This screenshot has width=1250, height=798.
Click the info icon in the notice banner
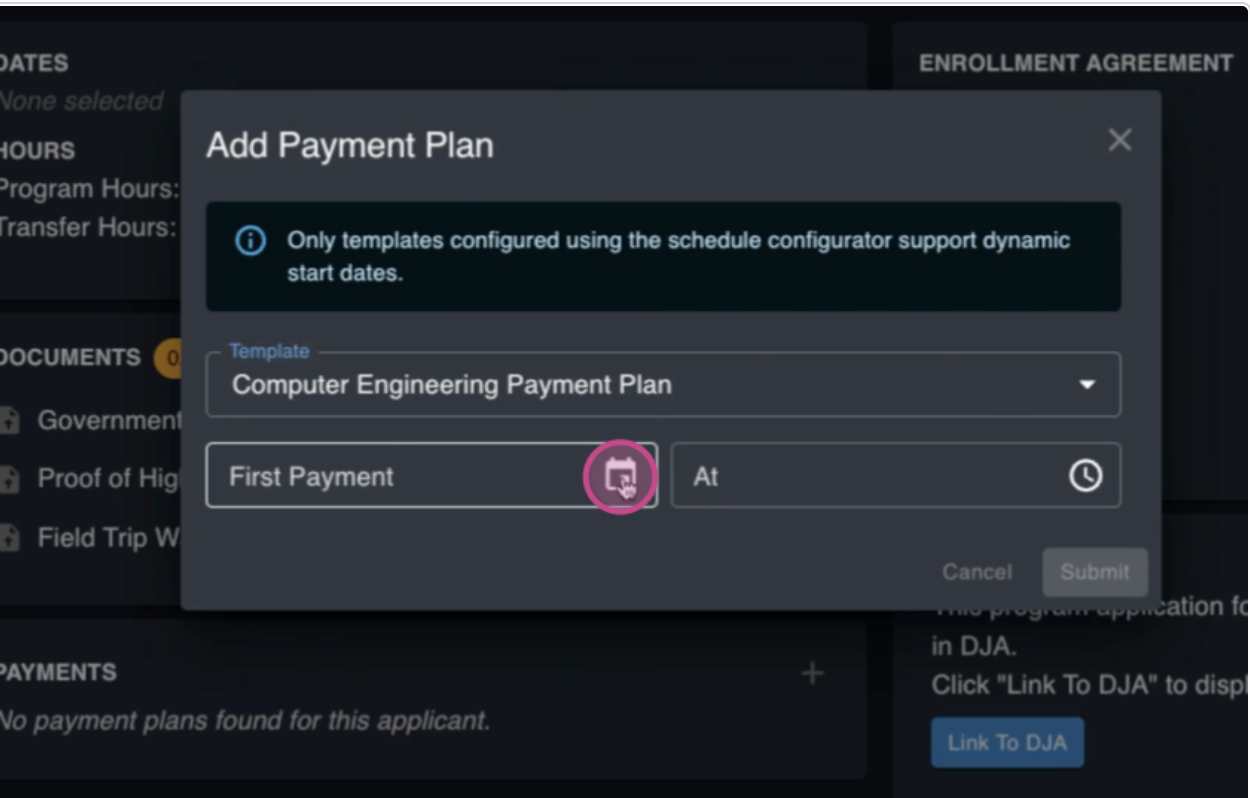click(x=250, y=241)
